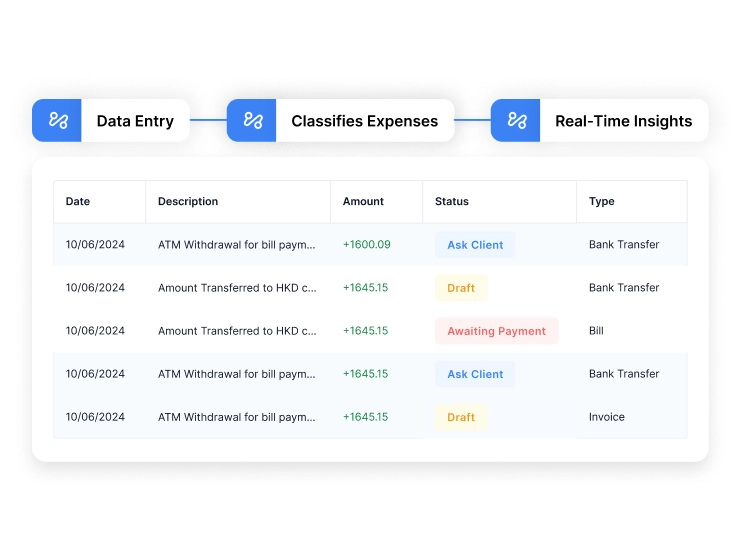Viewport: 740px width, 560px height.
Task: Click the blue icon beside Classifies Expenses
Action: click(252, 121)
